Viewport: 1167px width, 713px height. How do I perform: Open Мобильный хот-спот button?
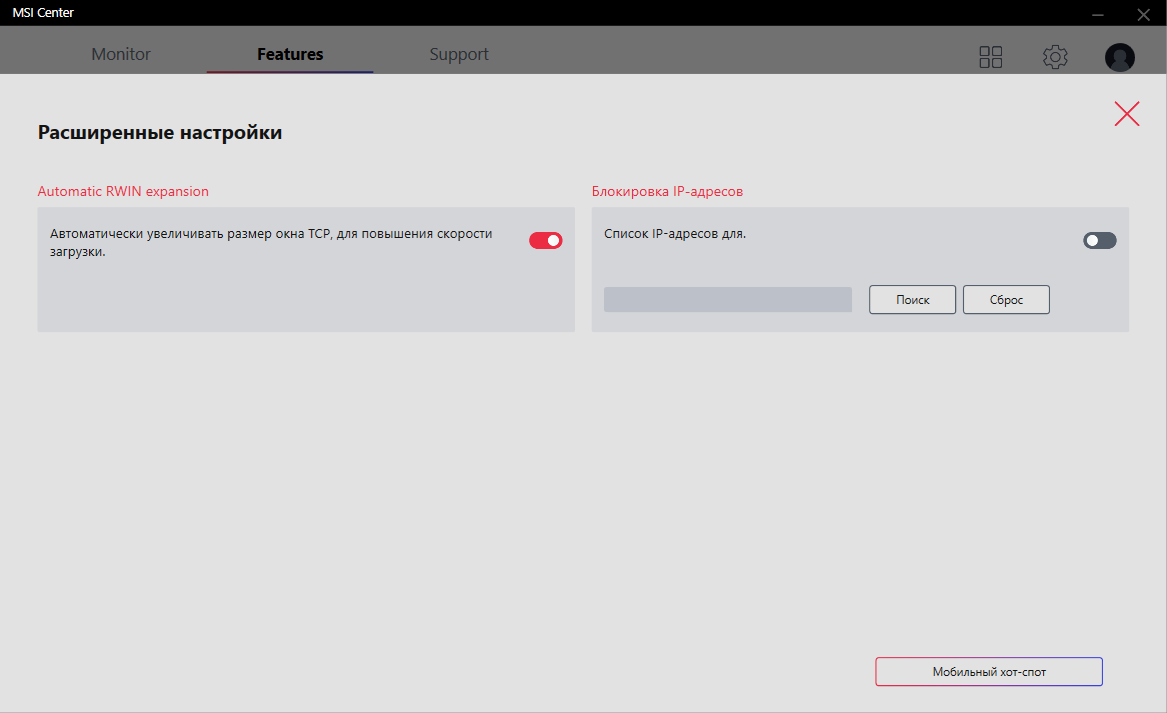coord(988,671)
